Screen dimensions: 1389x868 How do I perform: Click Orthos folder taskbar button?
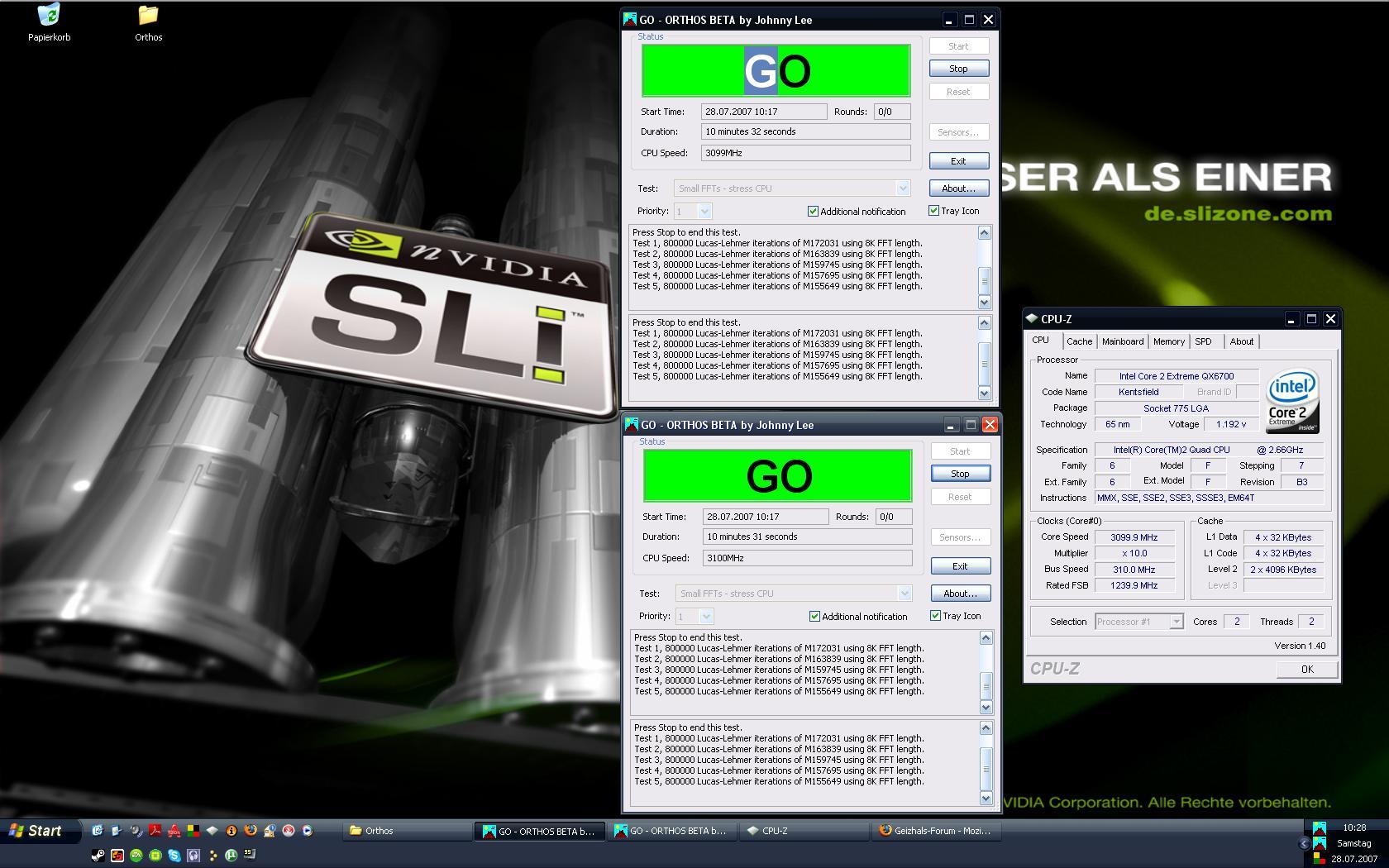(407, 831)
